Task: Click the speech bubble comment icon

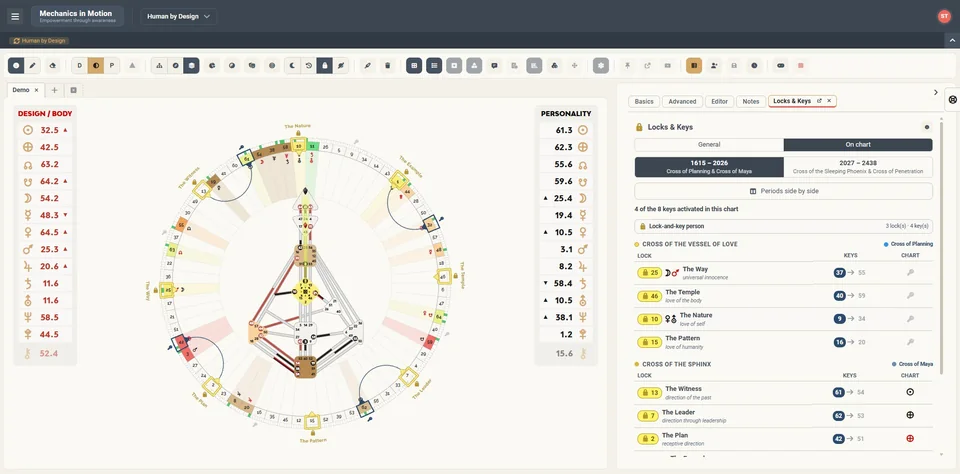Action: tap(494, 66)
